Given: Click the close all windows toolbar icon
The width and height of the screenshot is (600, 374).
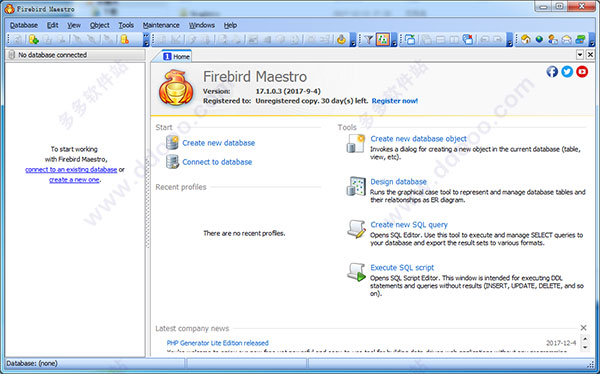Looking at the screenshot, I should point(468,39).
